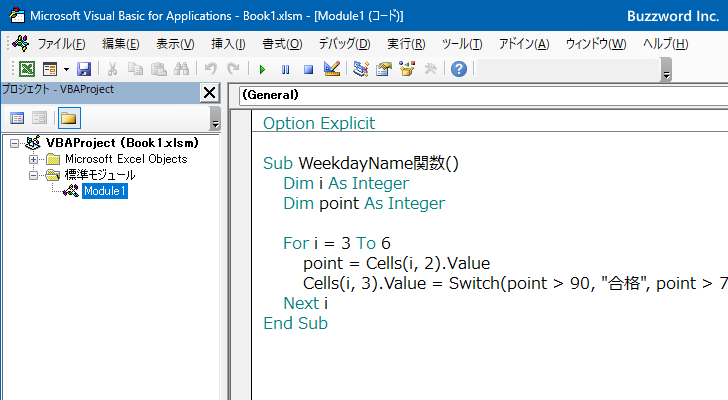Screen dimensions: 728x400
Task: Click the Reset stop square icon
Action: (308, 70)
